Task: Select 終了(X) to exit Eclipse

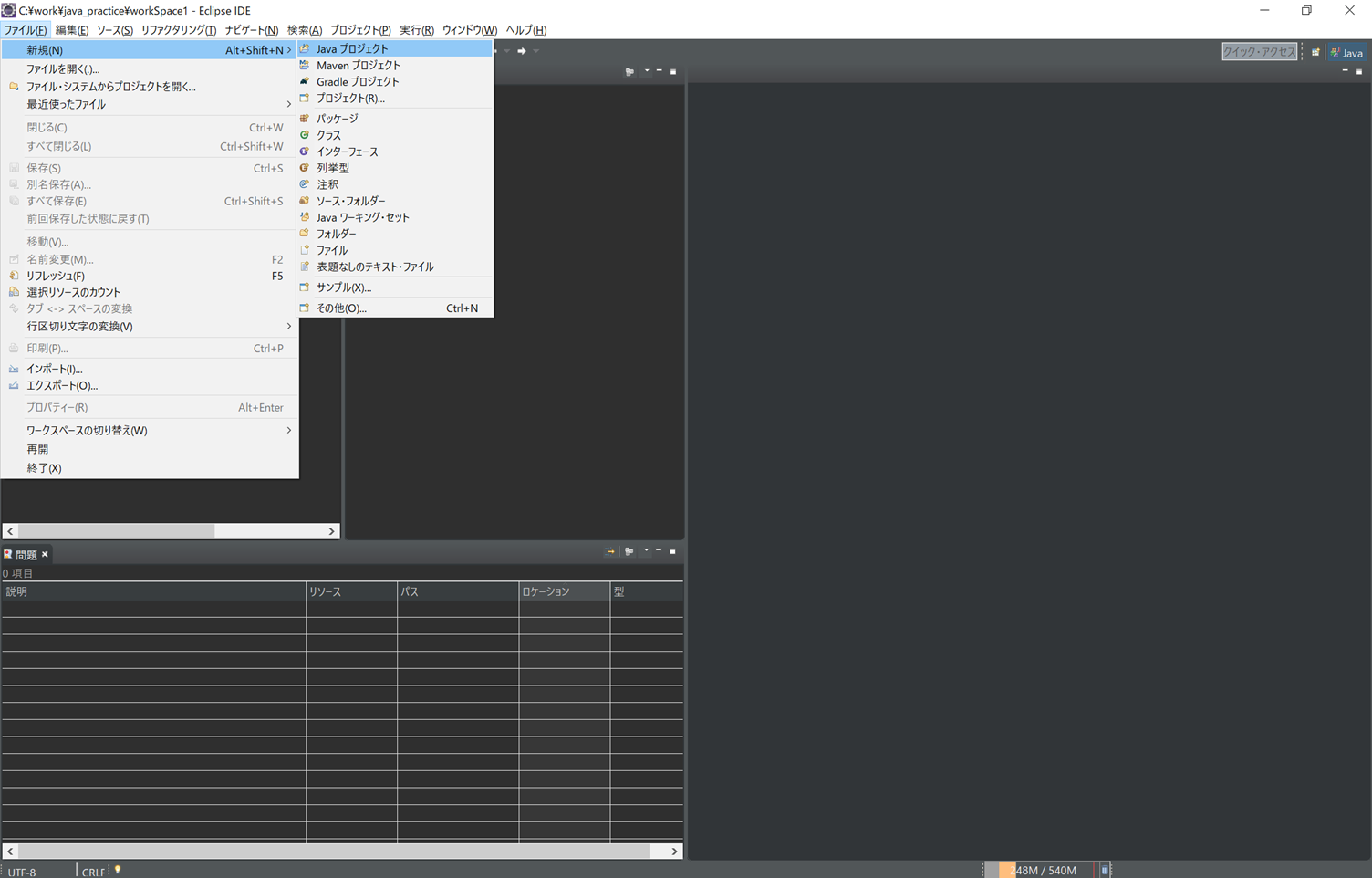Action: pos(150,468)
